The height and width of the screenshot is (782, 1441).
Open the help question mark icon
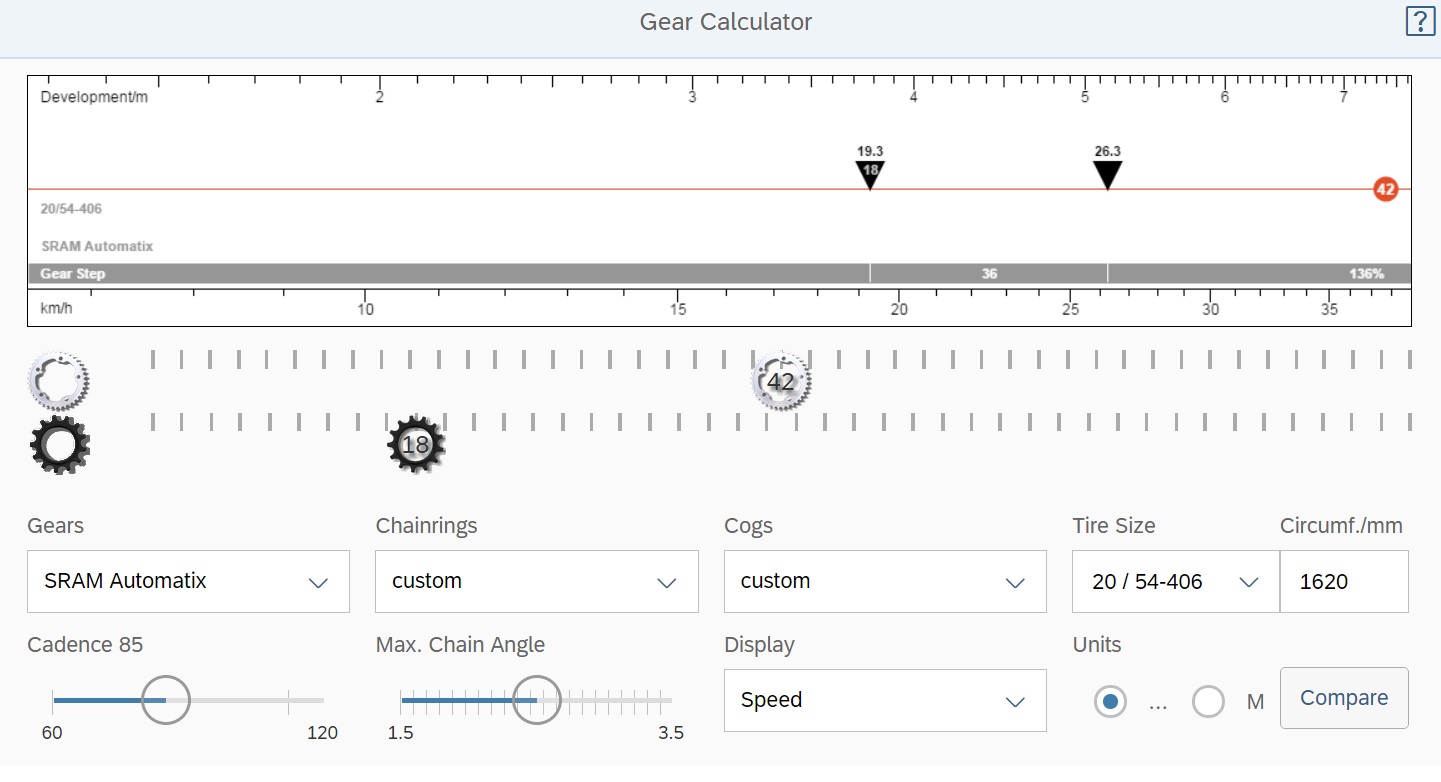[x=1419, y=21]
